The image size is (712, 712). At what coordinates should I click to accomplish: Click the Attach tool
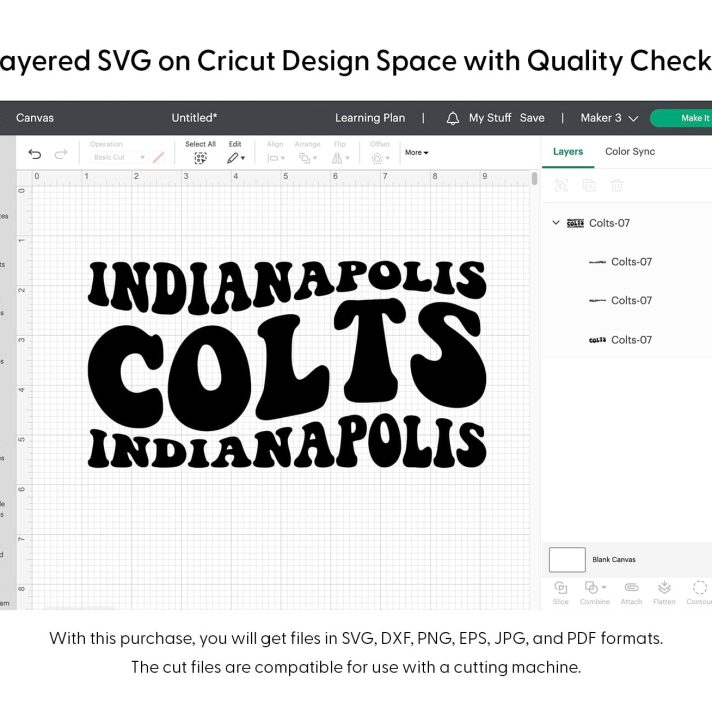click(x=631, y=592)
